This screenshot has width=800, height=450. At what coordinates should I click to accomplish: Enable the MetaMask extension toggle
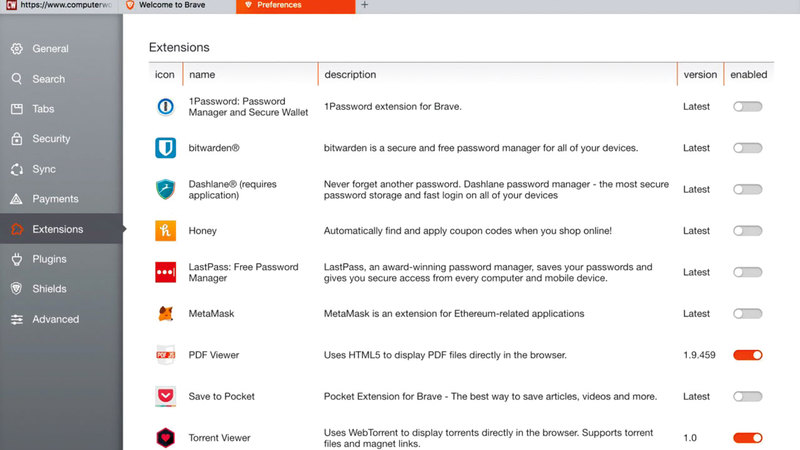(x=747, y=314)
